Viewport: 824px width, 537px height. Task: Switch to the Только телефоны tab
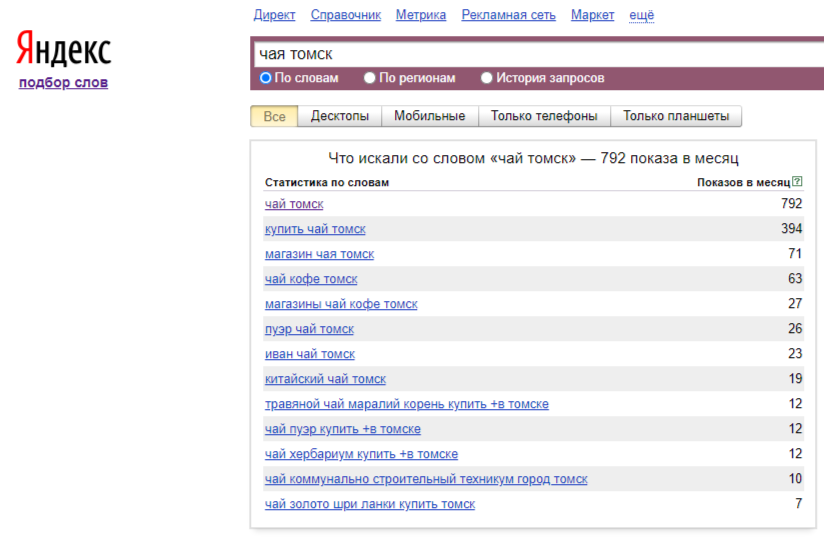544,116
